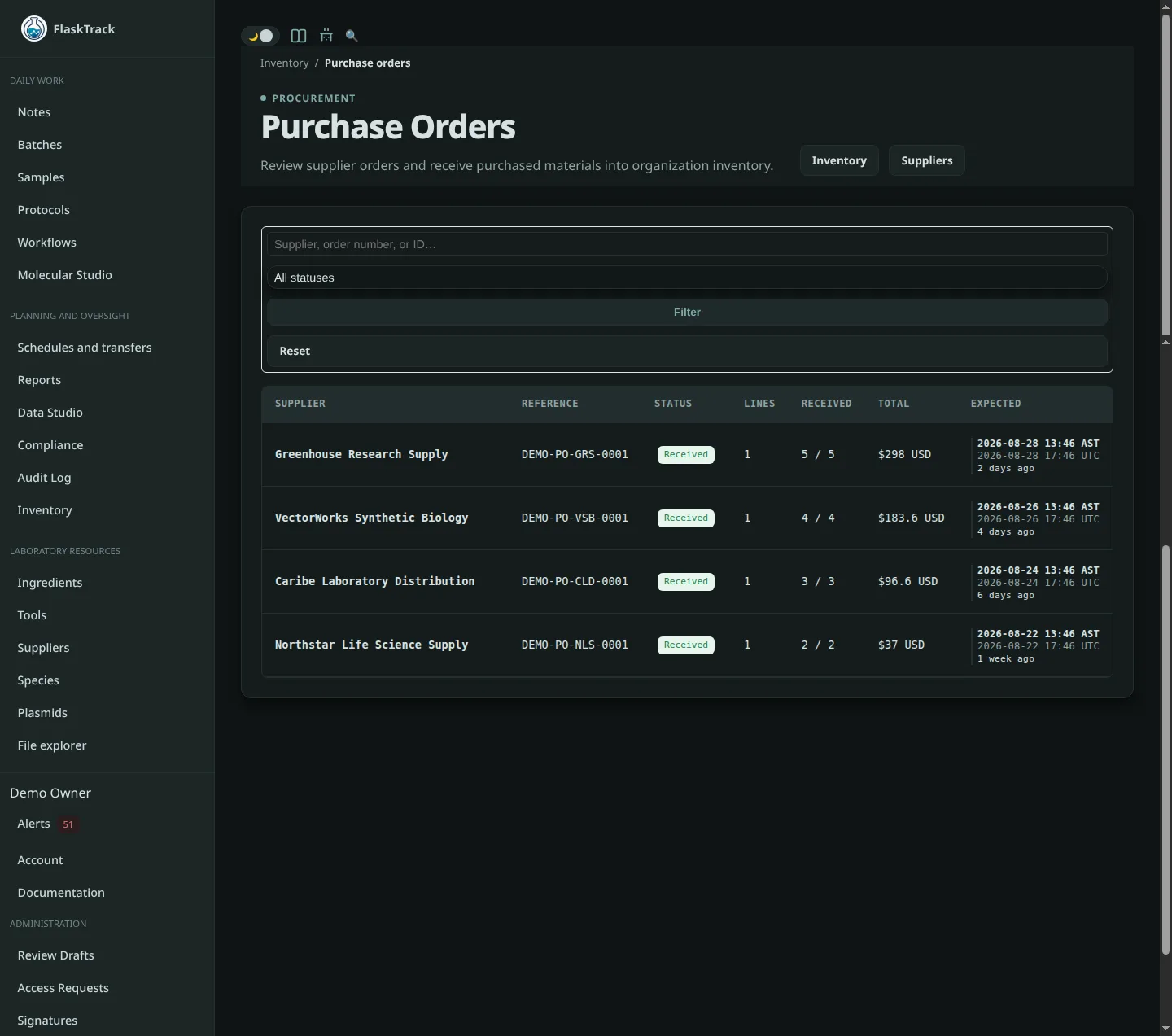Open the All statuses dropdown
Viewport: 1172px width, 1036px height.
(x=687, y=278)
